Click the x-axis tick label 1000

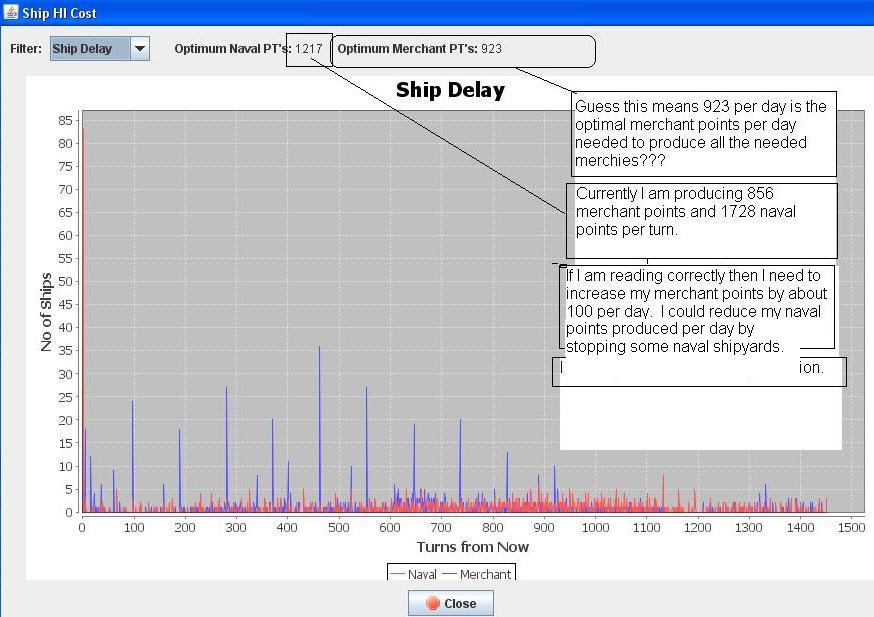pyautogui.click(x=595, y=527)
